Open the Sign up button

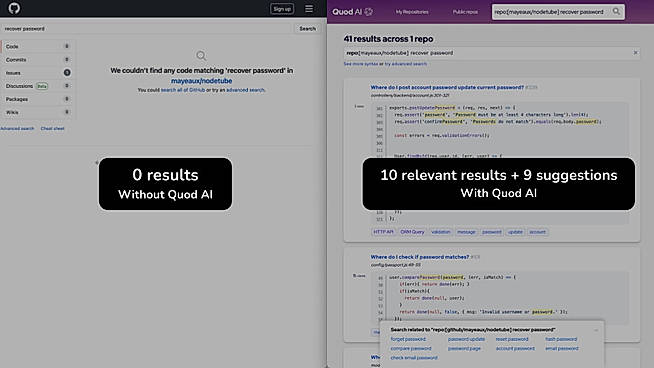(x=282, y=9)
